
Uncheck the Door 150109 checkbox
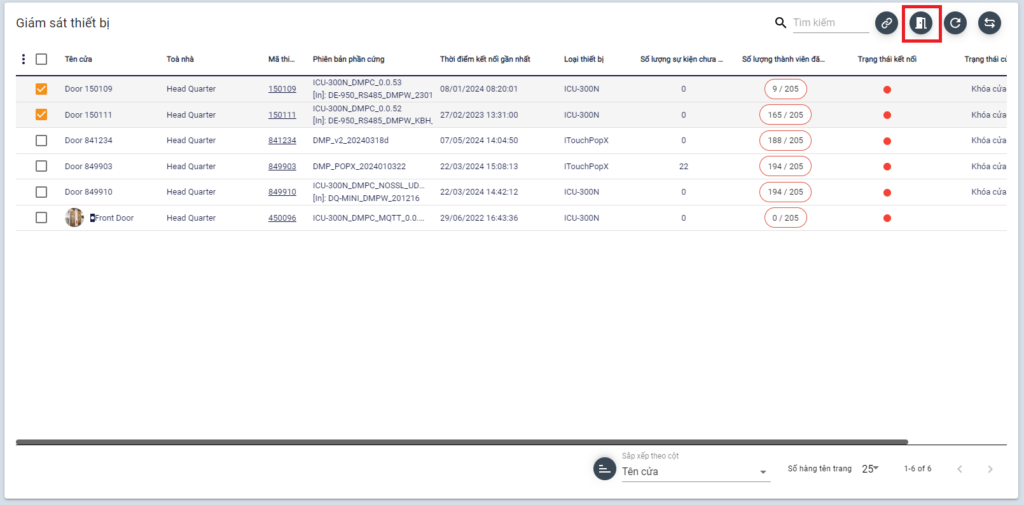41,89
